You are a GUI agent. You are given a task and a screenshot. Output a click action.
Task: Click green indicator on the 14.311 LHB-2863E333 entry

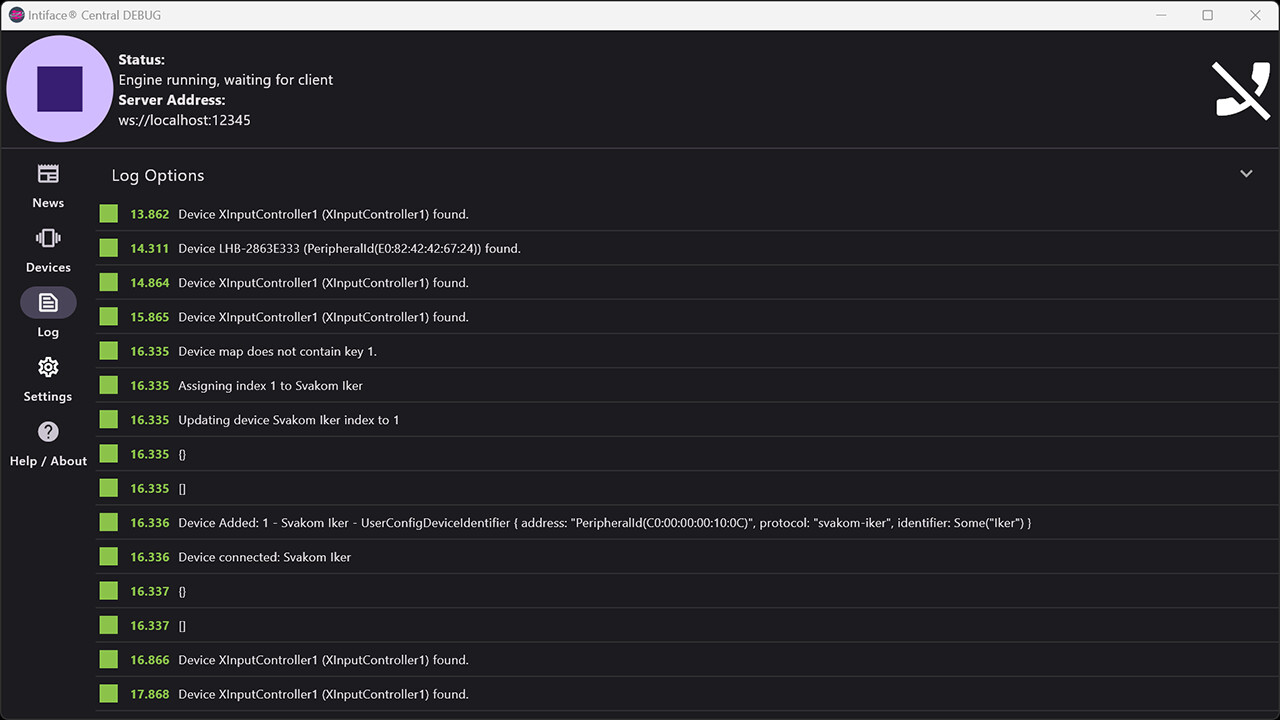pos(108,247)
